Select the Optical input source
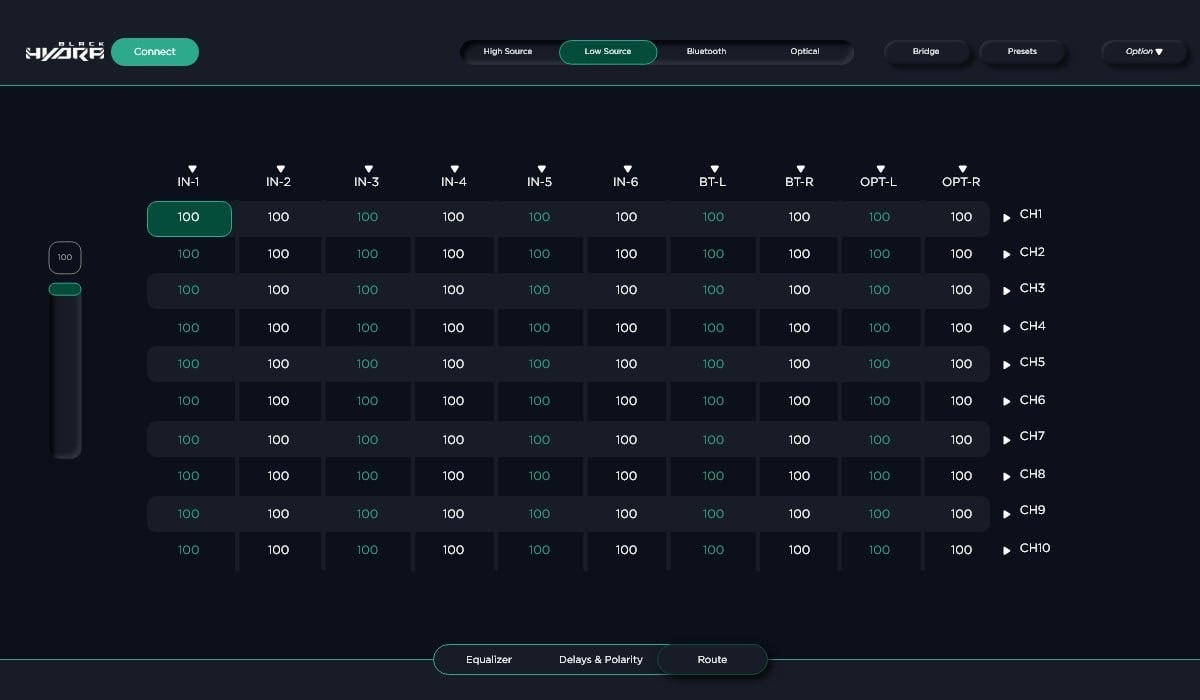Screen dimensions: 1200x700 point(805,52)
